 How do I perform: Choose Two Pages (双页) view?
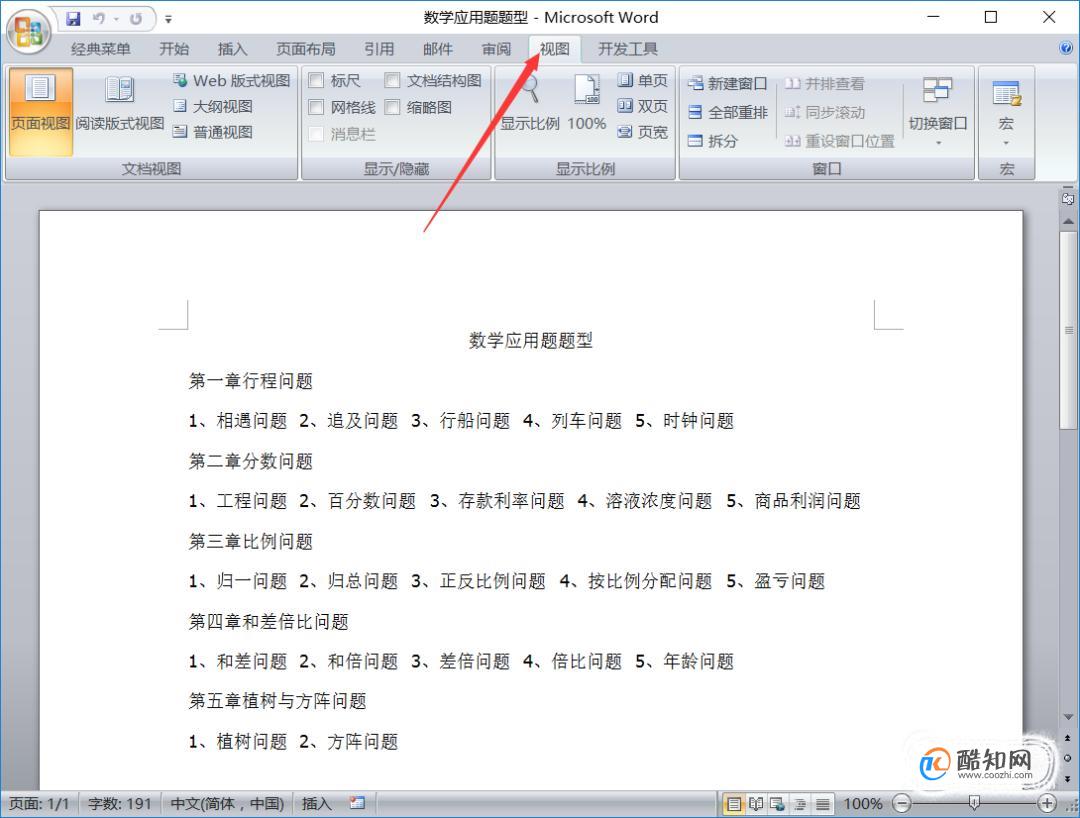[x=642, y=106]
